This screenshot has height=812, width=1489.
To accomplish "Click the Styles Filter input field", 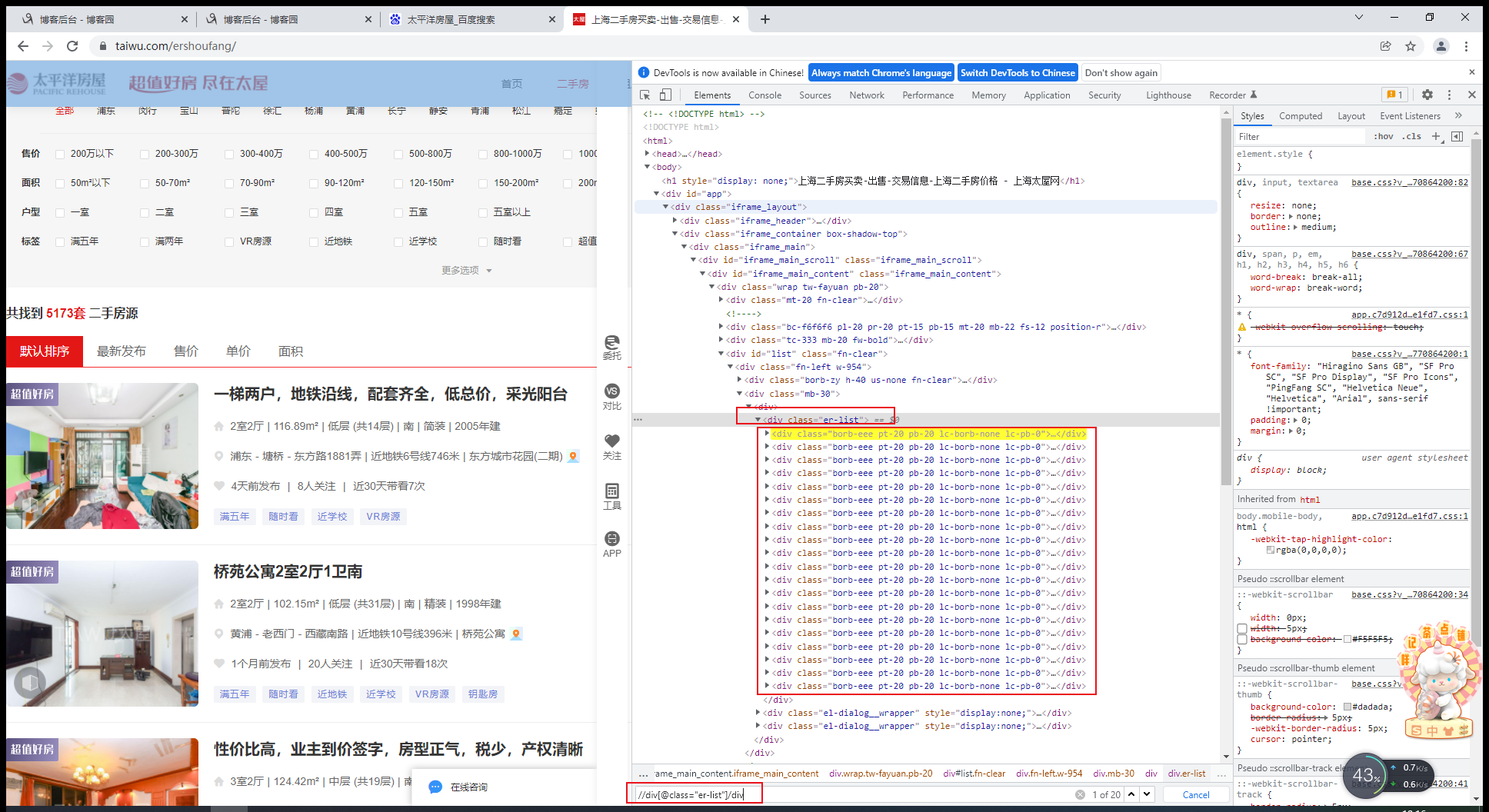I will [x=1300, y=136].
